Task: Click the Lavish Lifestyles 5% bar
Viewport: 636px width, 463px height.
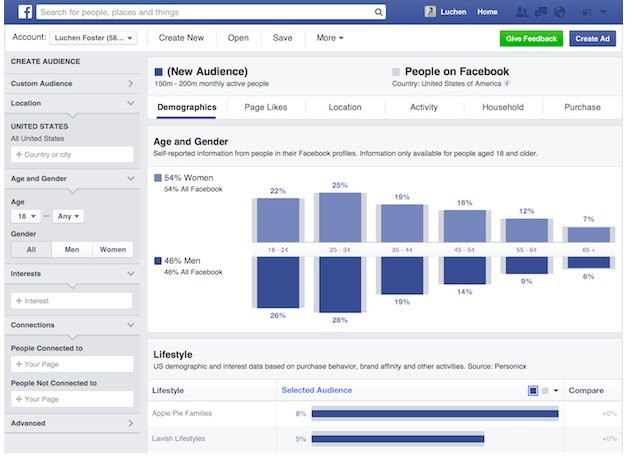Action: [x=398, y=439]
